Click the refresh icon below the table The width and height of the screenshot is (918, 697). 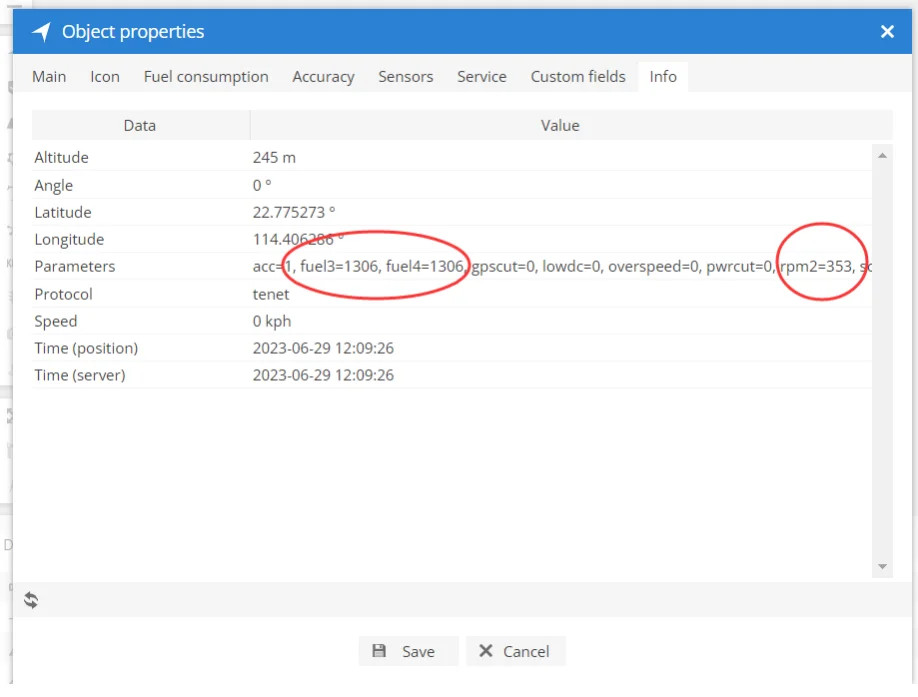(31, 600)
